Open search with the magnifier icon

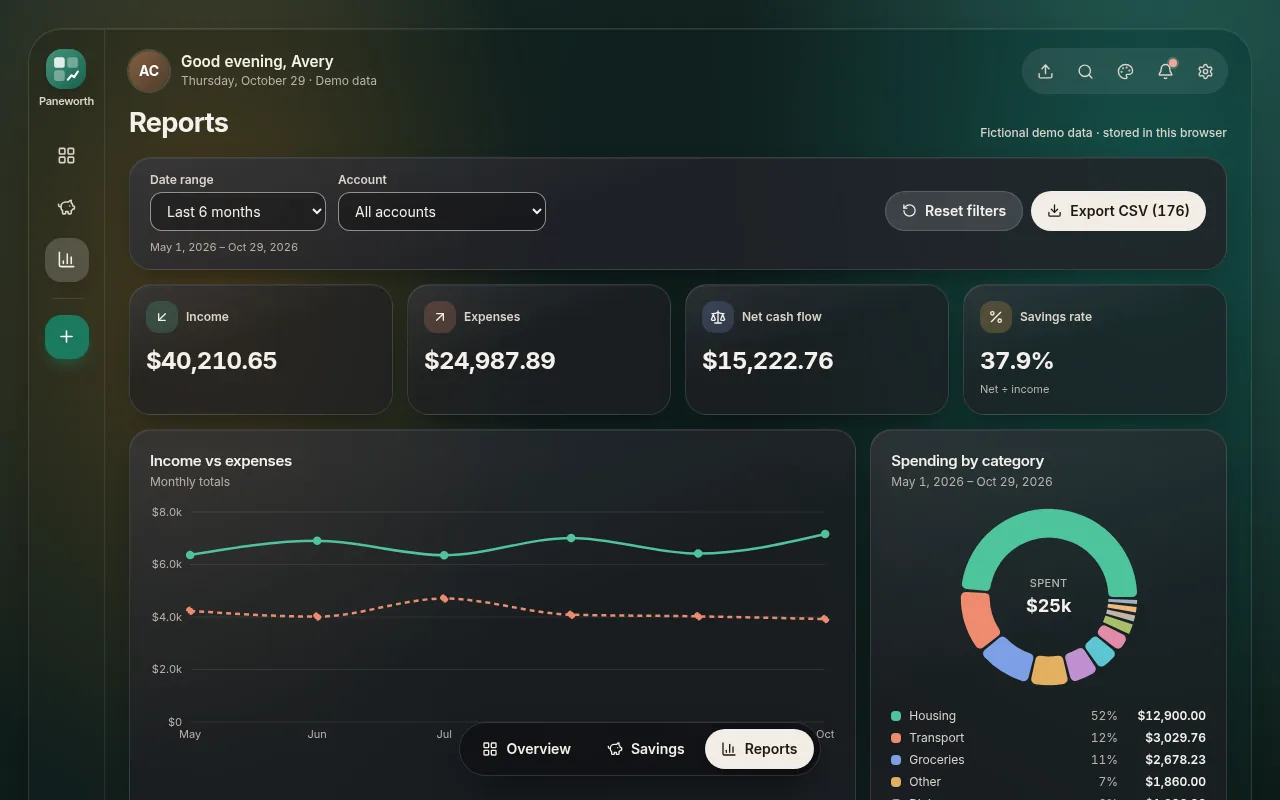(x=1085, y=72)
